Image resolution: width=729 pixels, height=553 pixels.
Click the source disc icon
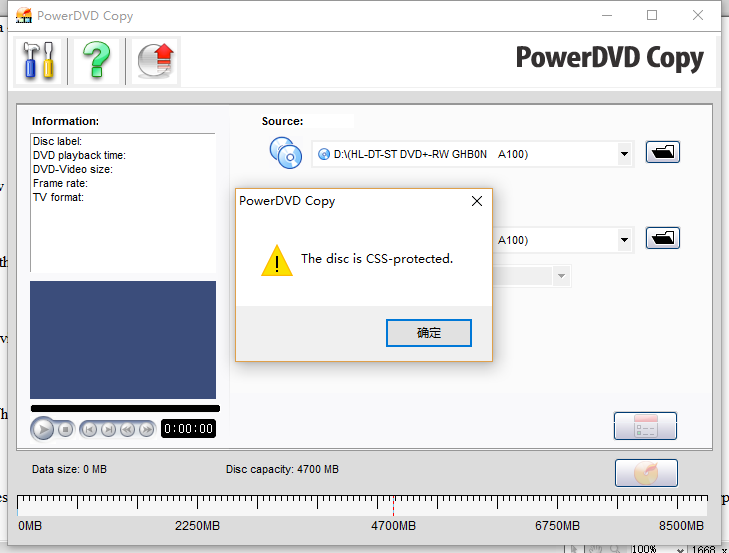point(285,153)
